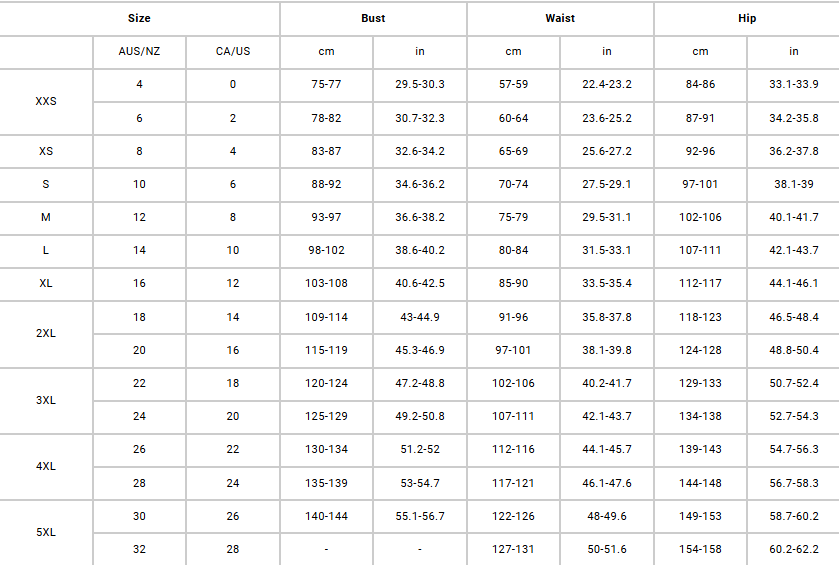Click the Size header cell
Screen dimensions: 839x565
coord(139,18)
